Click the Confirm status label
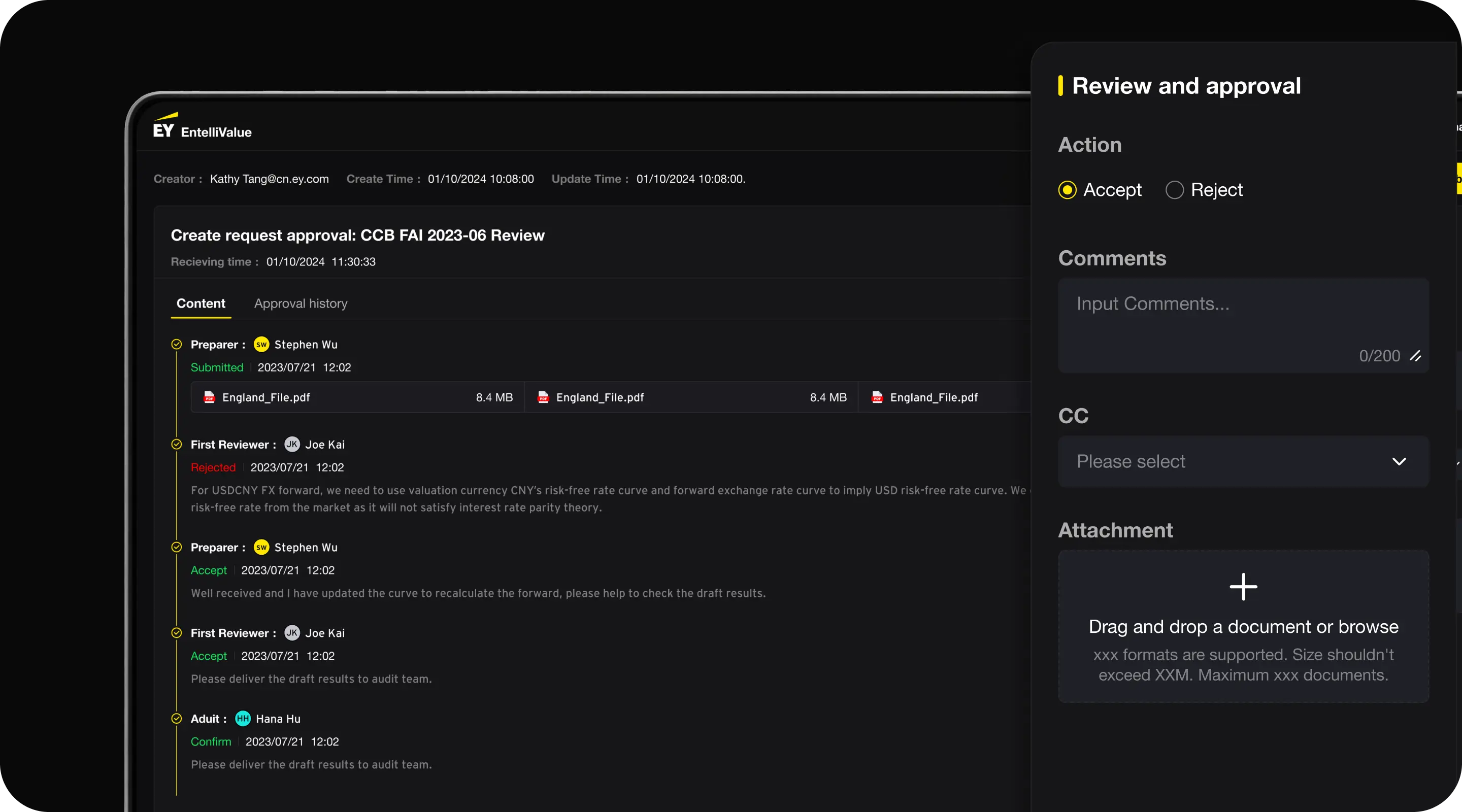 211,741
